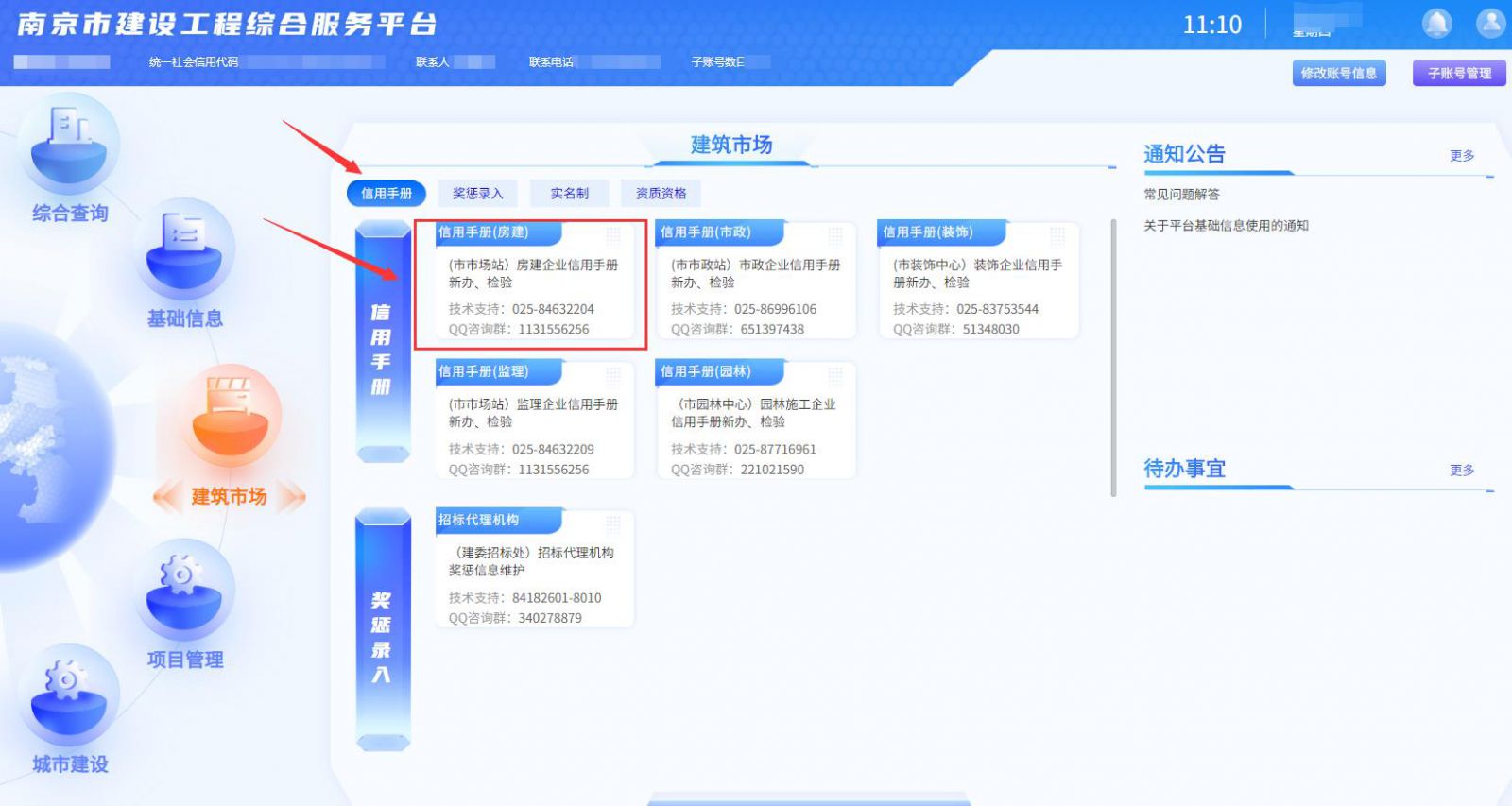Open the 信用手册(房建) card
1512x806 pixels.
[x=535, y=280]
